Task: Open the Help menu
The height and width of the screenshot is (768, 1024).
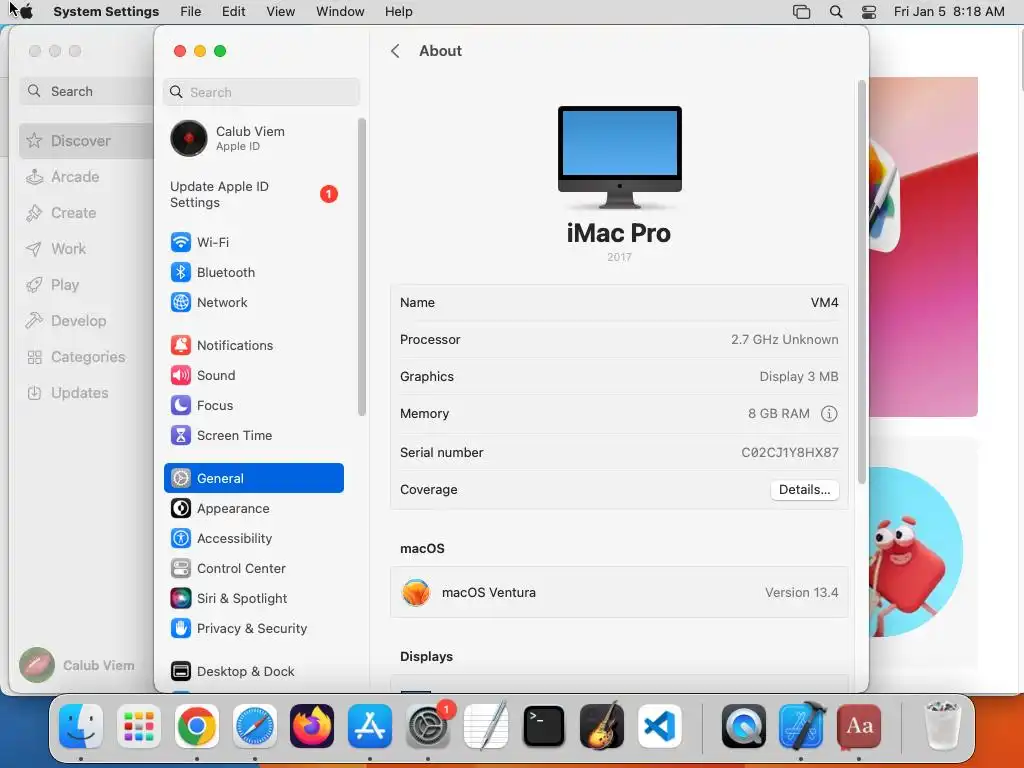Action: click(x=398, y=12)
